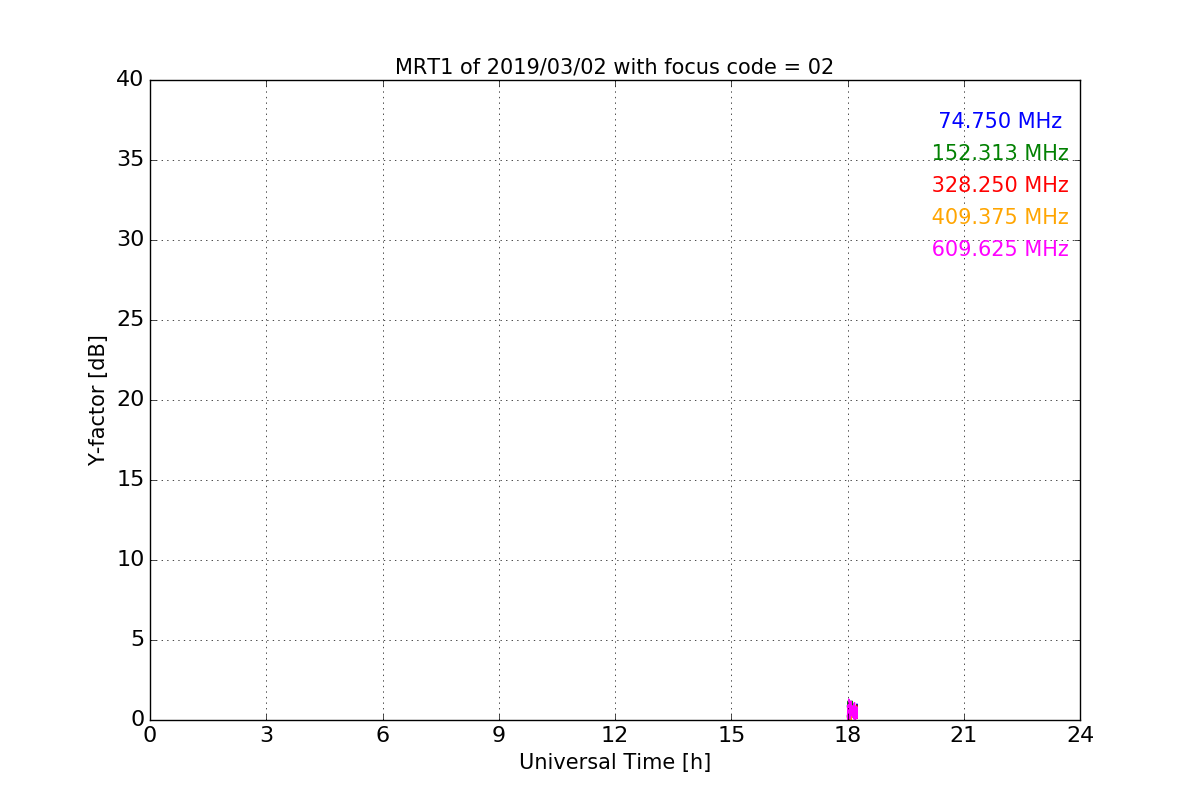The height and width of the screenshot is (800, 1200).
Task: Click the 'Y-factor [dB]' axis label
Action: tap(97, 400)
